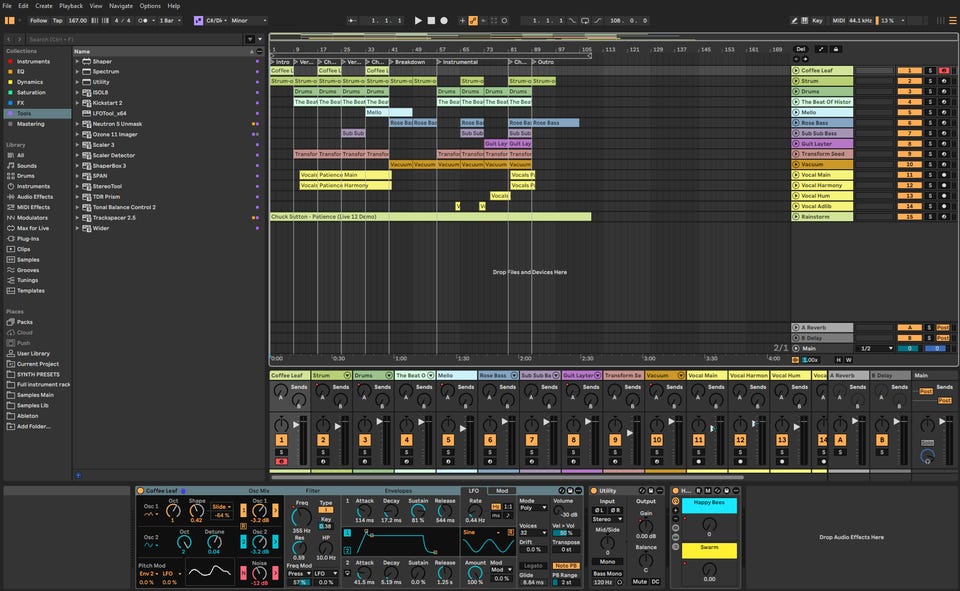The width and height of the screenshot is (960, 591).
Task: Click the Del button above track list
Action: [800, 49]
